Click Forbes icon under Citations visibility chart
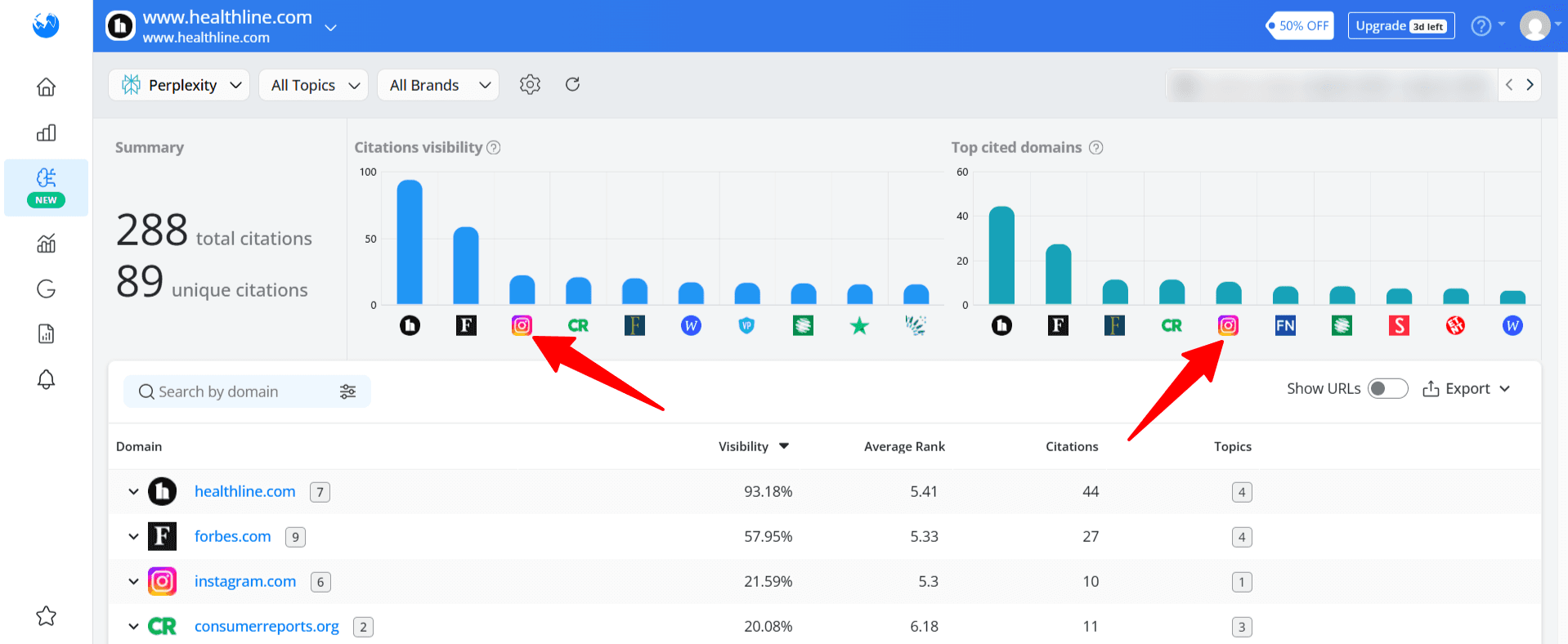The image size is (1568, 644). [x=466, y=325]
